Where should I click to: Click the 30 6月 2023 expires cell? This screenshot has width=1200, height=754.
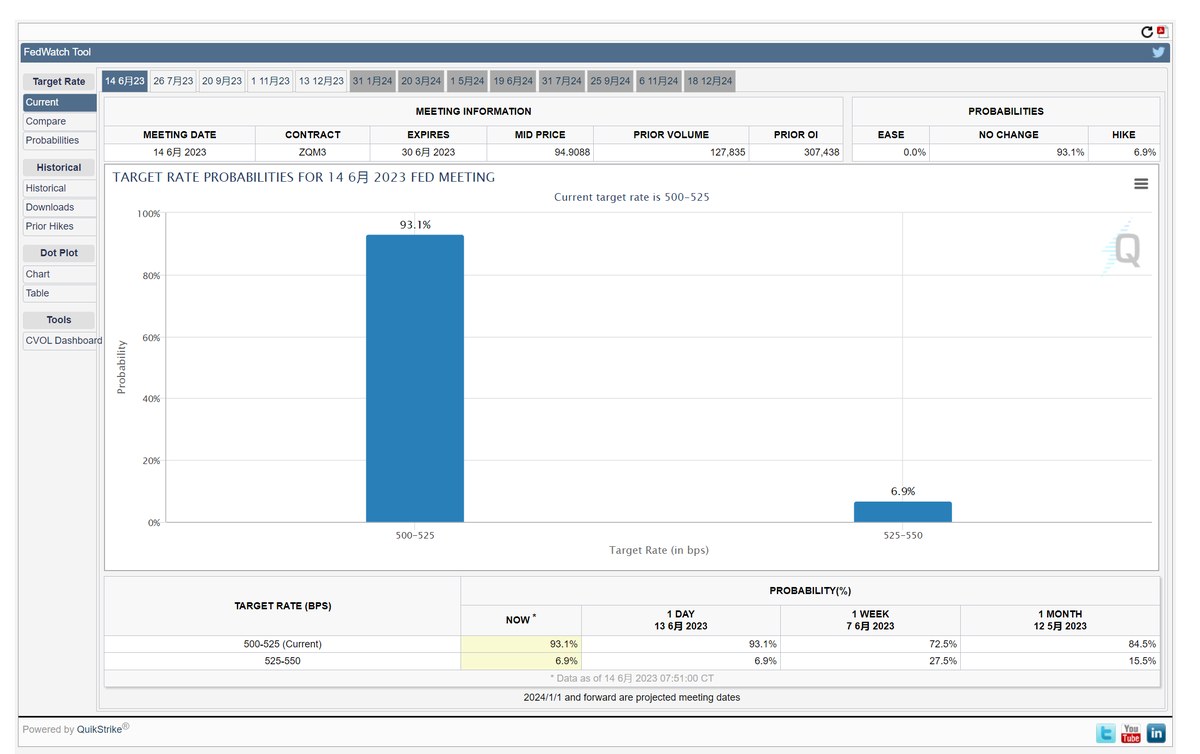coord(428,153)
